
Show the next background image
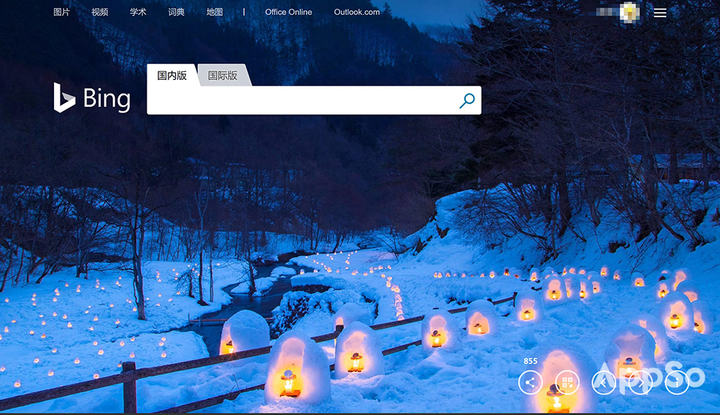pyautogui.click(x=640, y=382)
